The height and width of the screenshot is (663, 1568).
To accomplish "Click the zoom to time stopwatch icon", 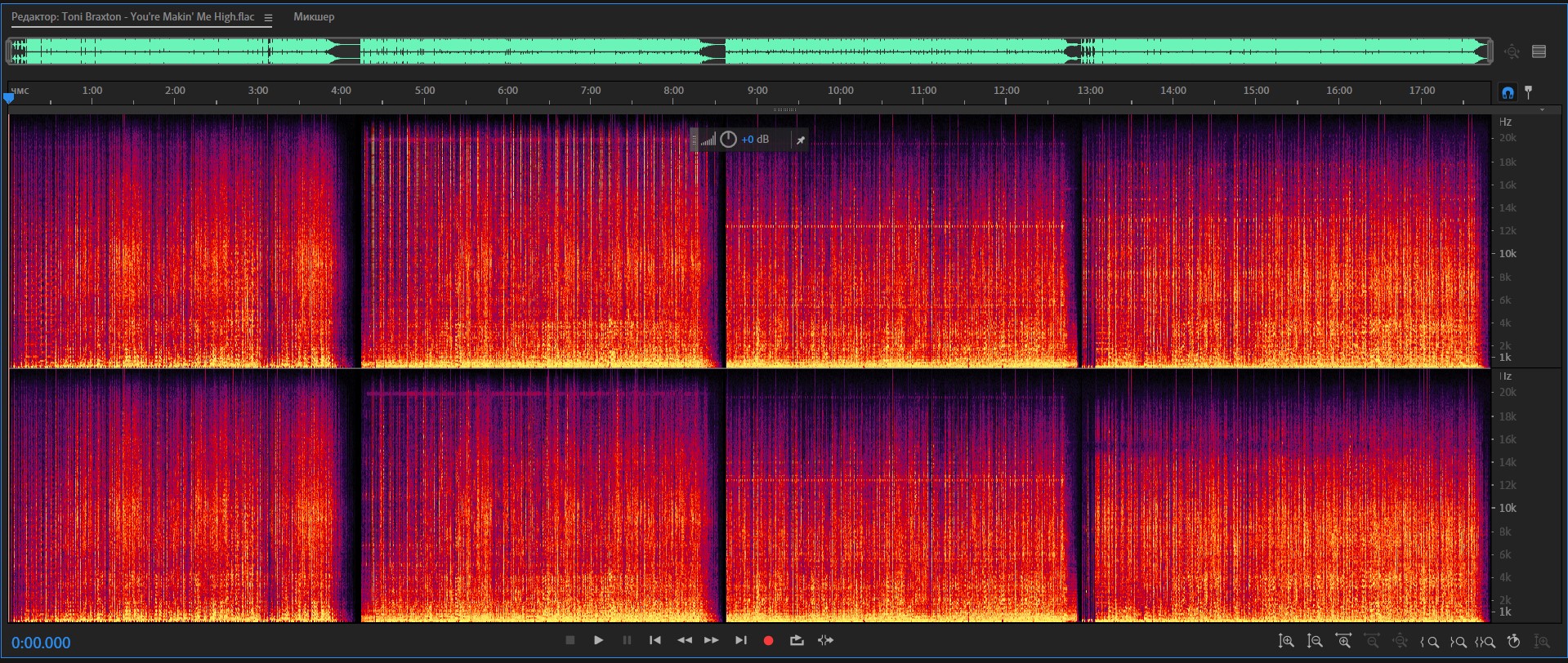I will click(1513, 642).
